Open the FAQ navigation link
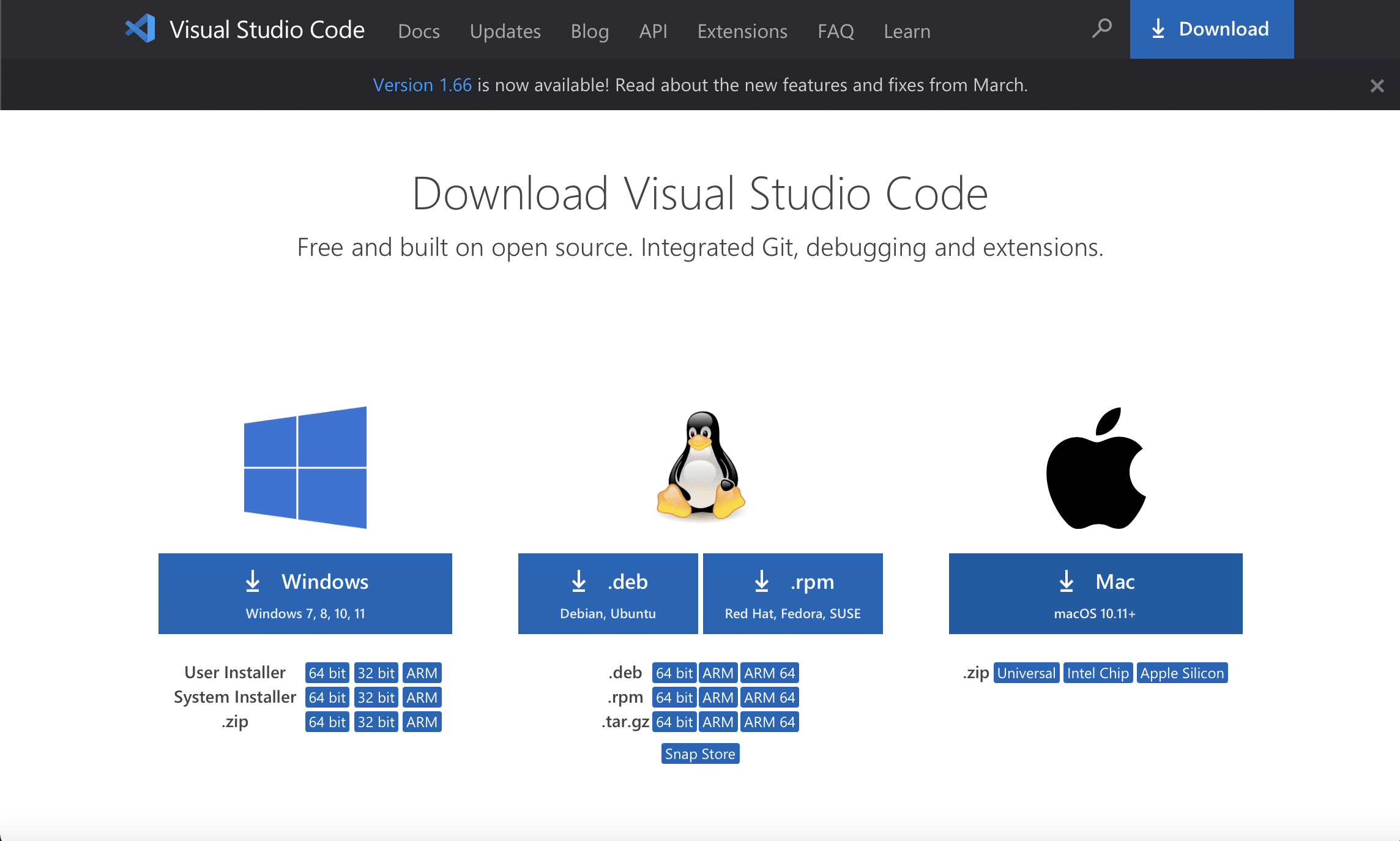 pyautogui.click(x=835, y=31)
